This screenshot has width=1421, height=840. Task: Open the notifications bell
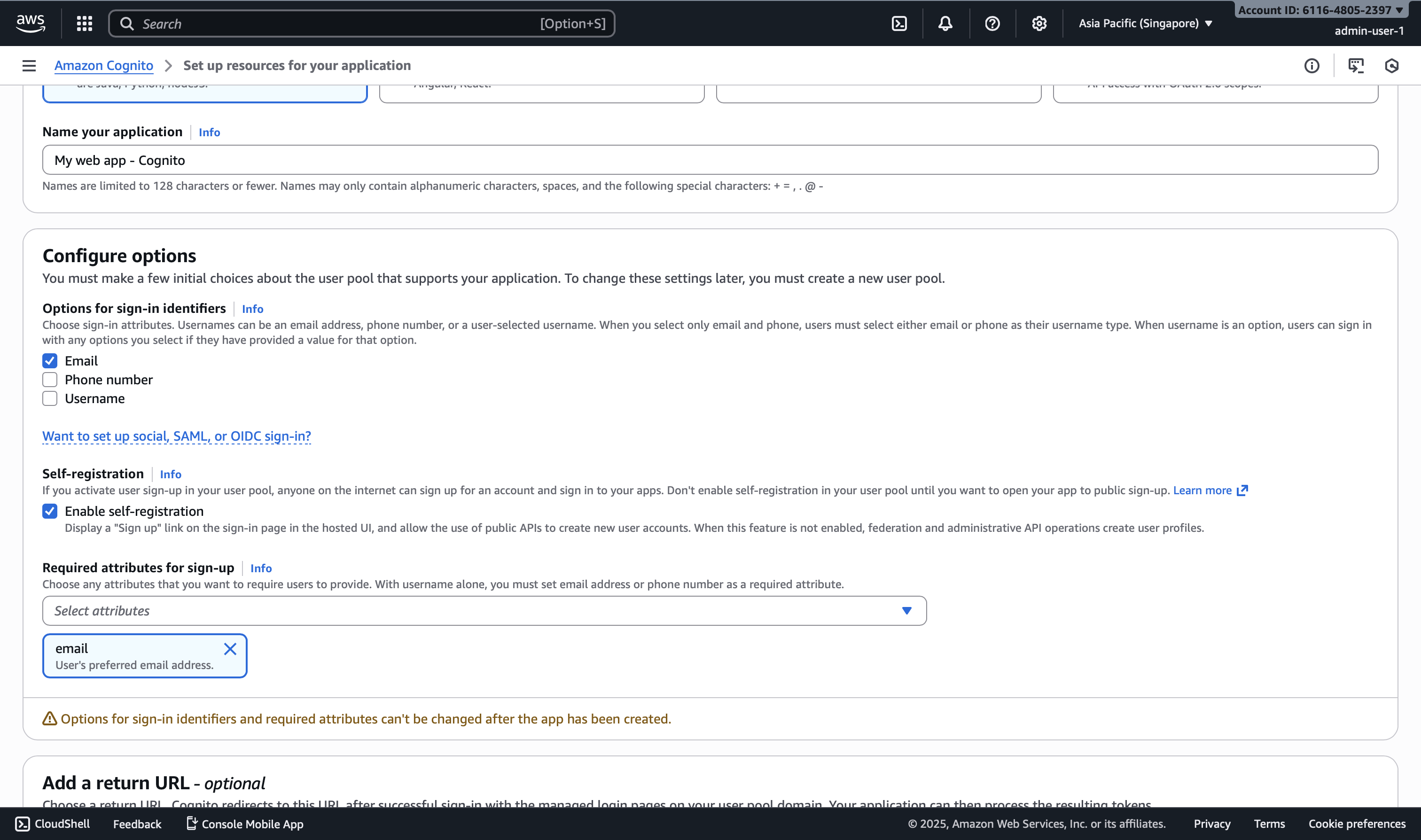945,23
